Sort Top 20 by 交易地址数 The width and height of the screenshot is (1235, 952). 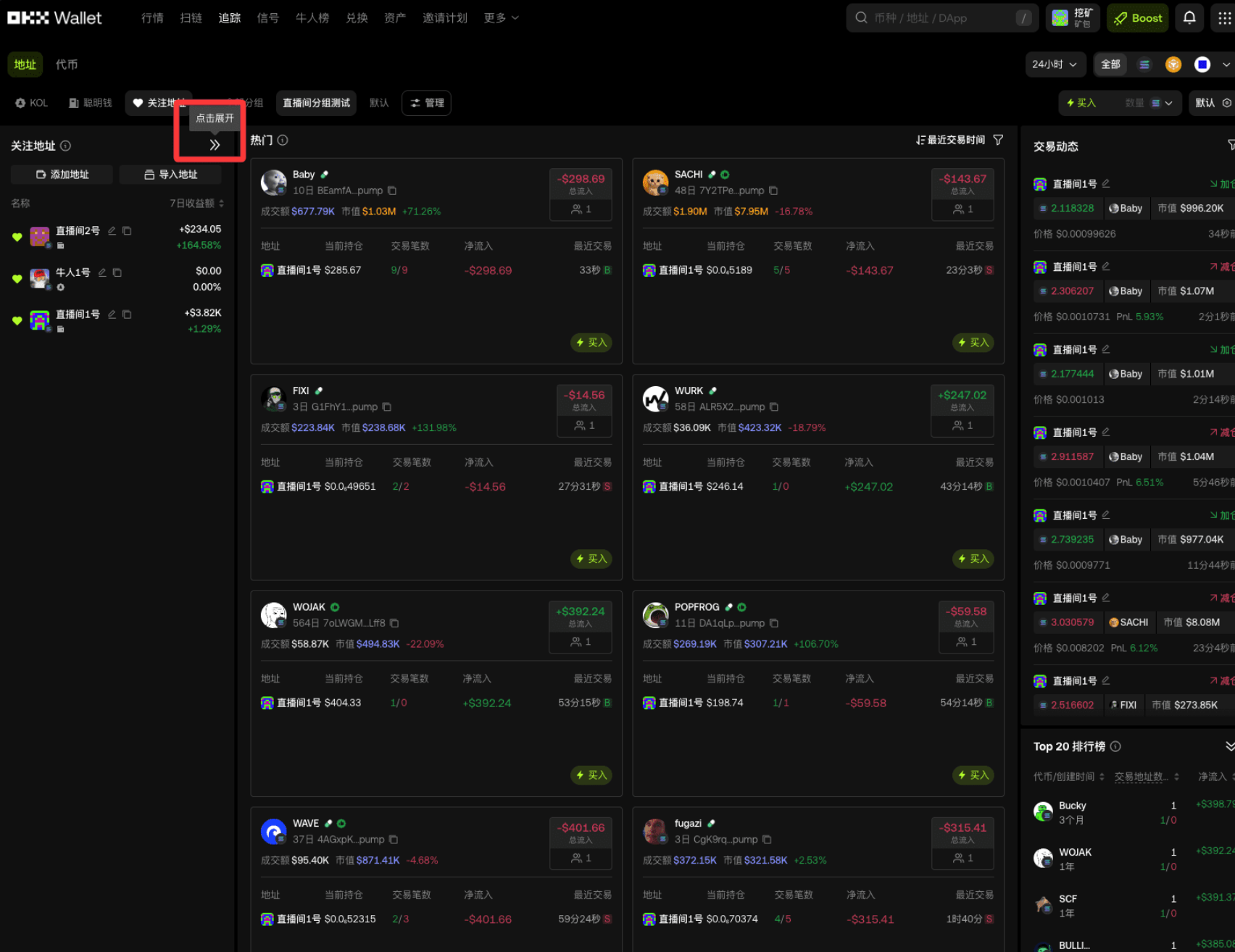1147,777
